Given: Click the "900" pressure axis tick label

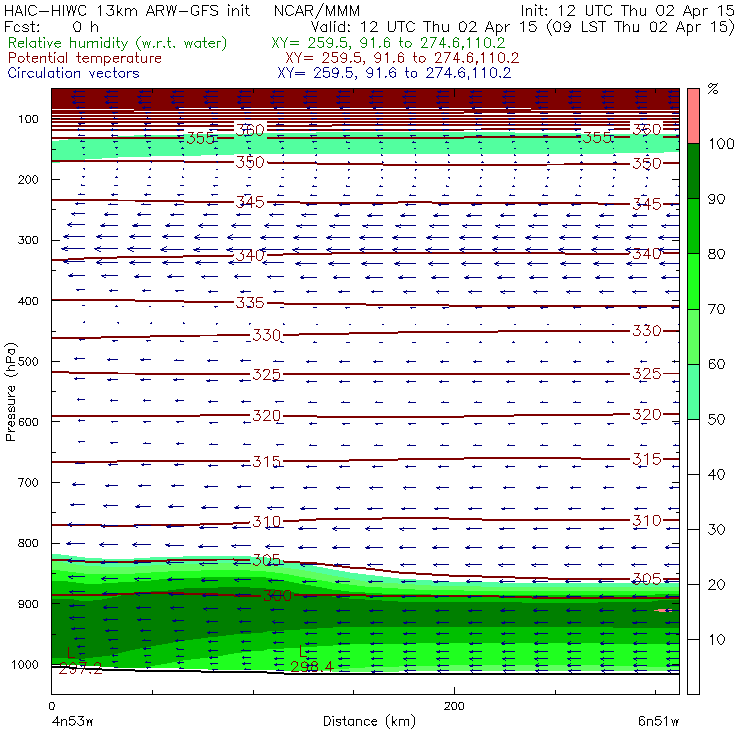Looking at the screenshot, I should pos(28,604).
